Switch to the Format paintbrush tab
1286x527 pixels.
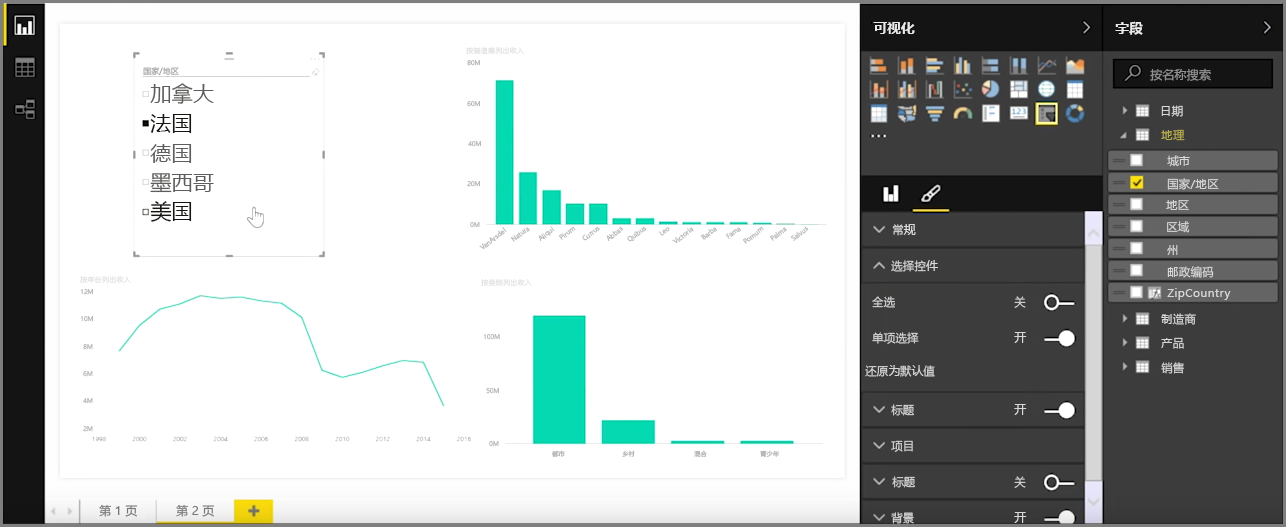coord(930,194)
